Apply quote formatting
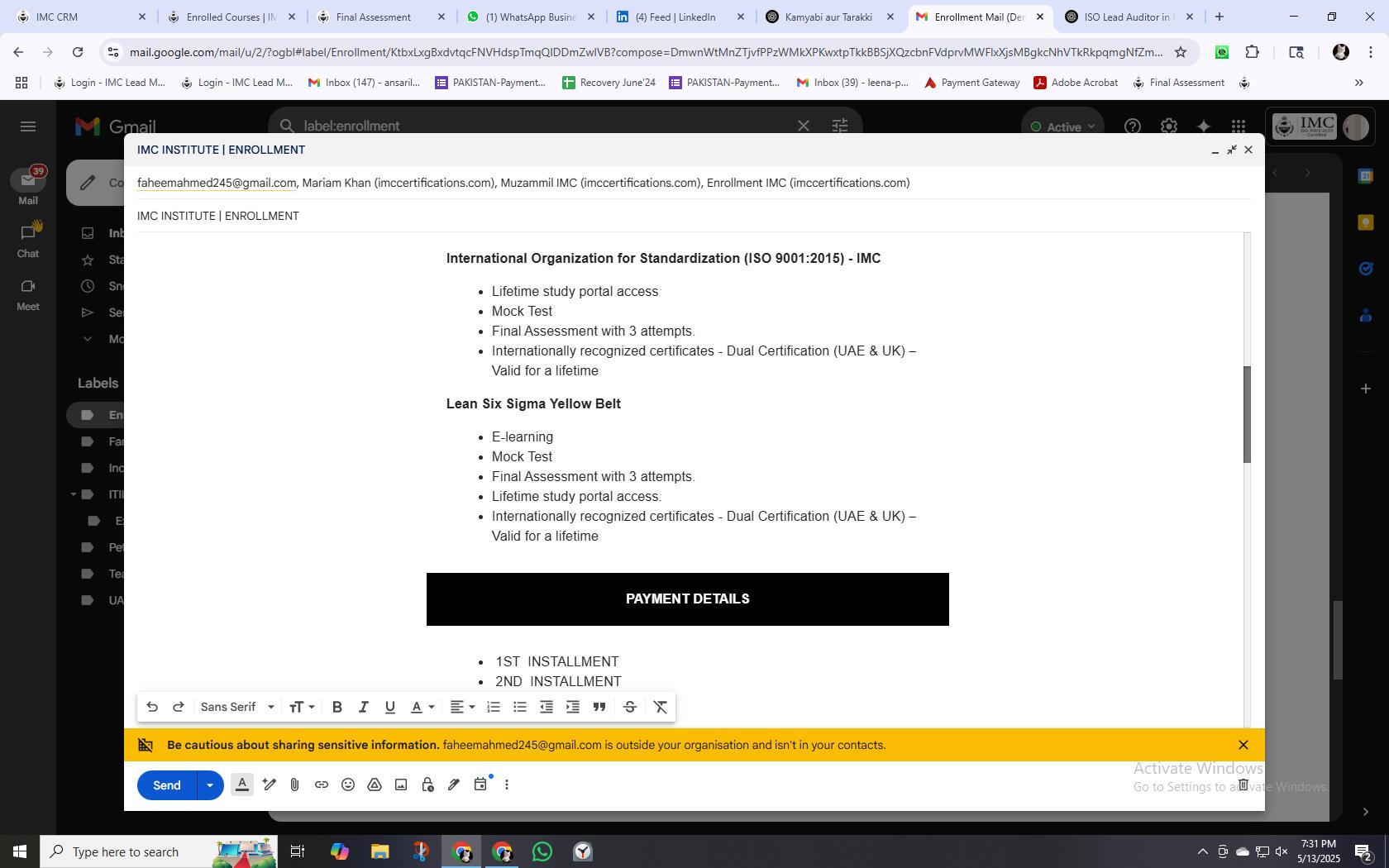 click(599, 707)
